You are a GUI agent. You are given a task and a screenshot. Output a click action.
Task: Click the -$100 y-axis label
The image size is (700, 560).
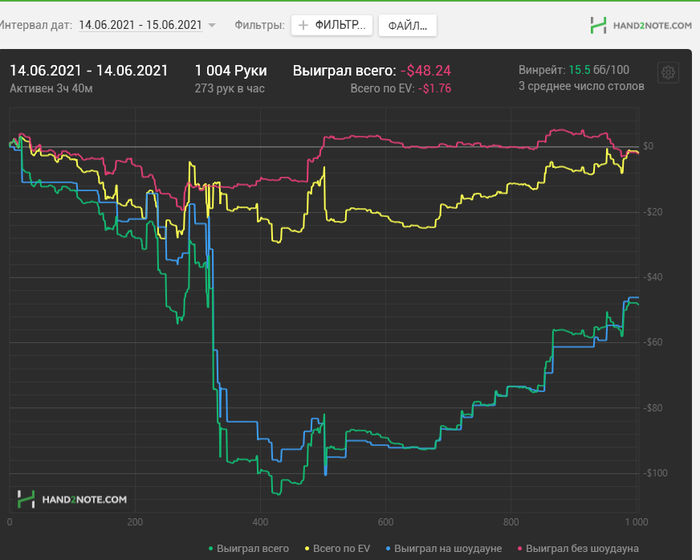click(655, 473)
